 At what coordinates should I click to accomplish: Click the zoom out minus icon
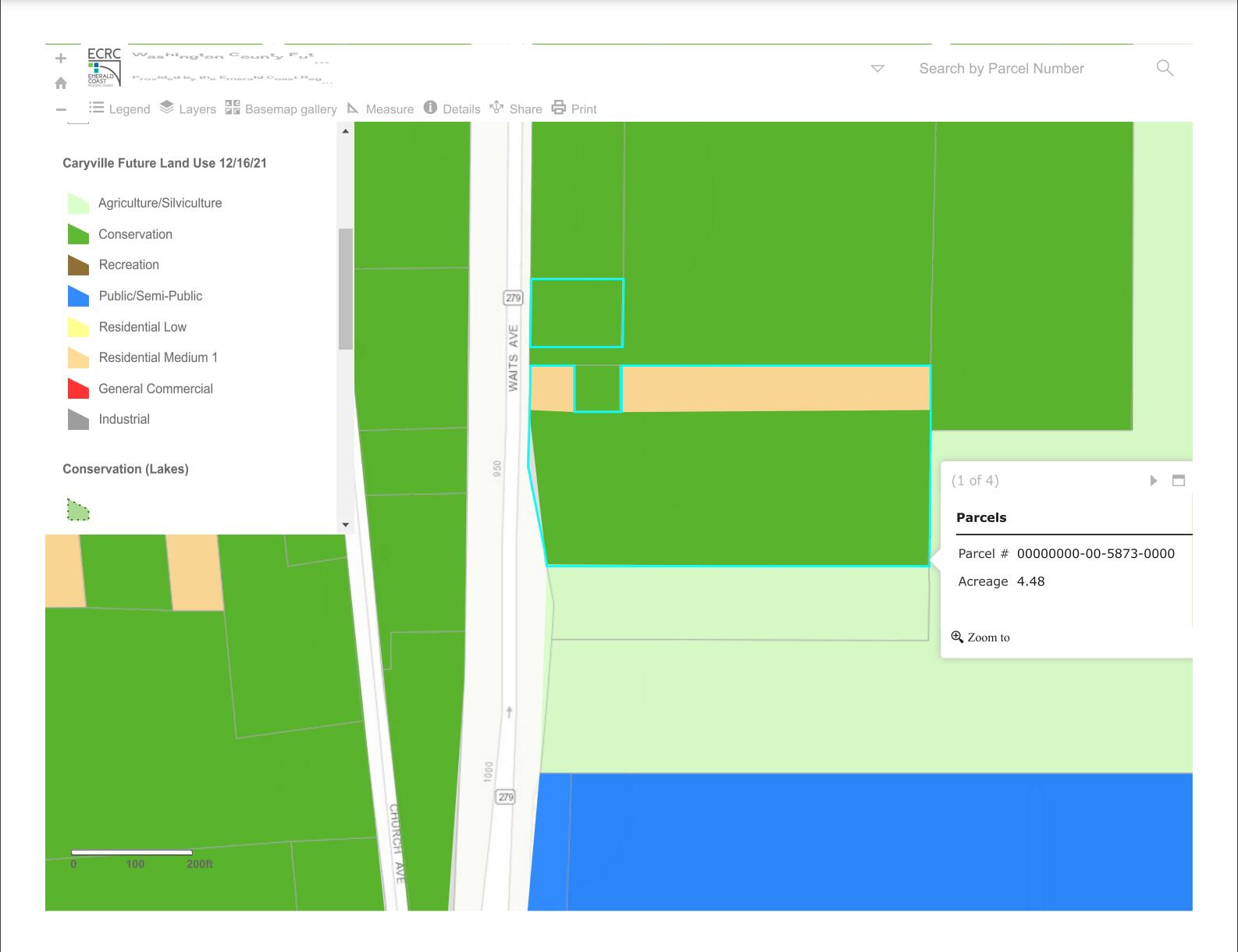point(61,109)
